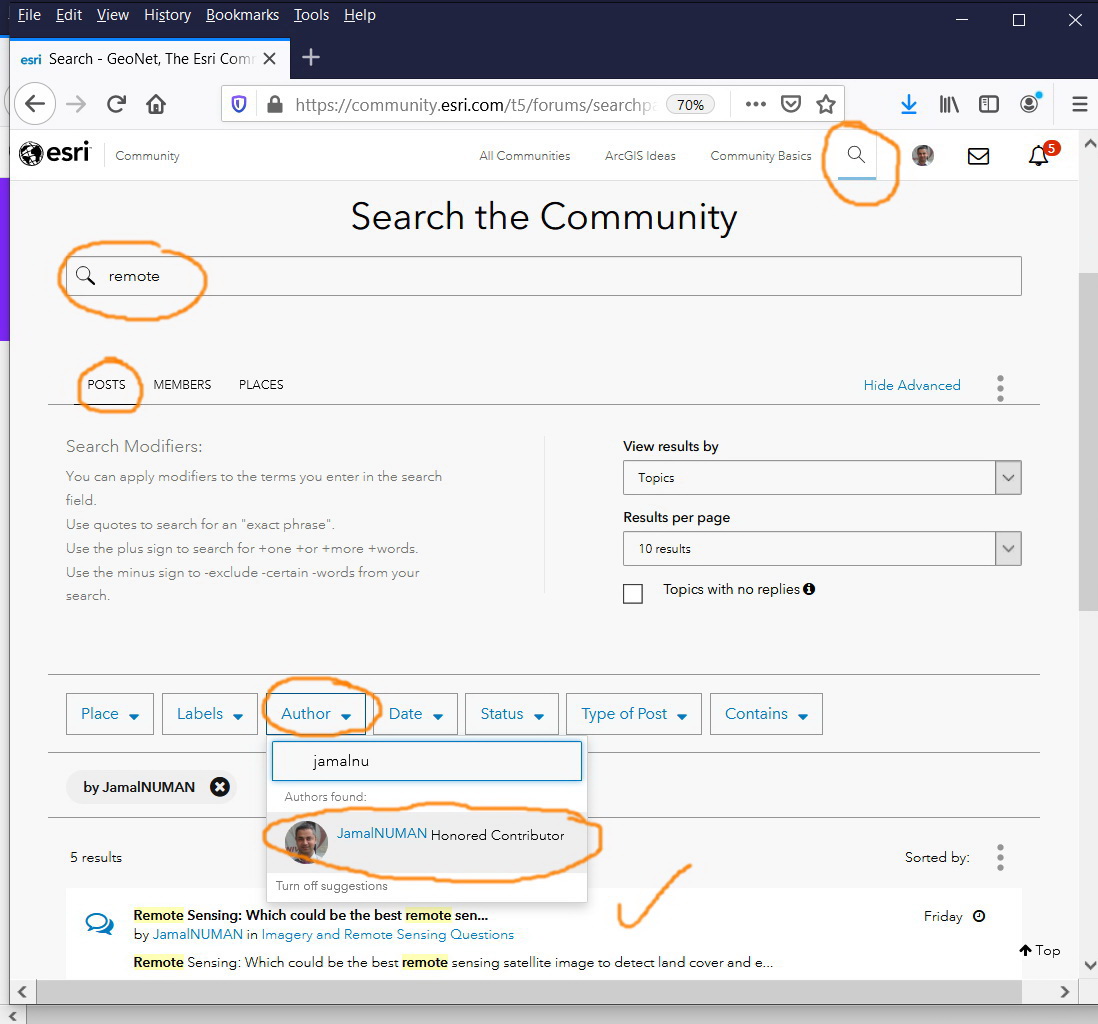Viewport: 1098px width, 1024px height.
Task: Open Firefox downloads arrow icon
Action: (908, 103)
